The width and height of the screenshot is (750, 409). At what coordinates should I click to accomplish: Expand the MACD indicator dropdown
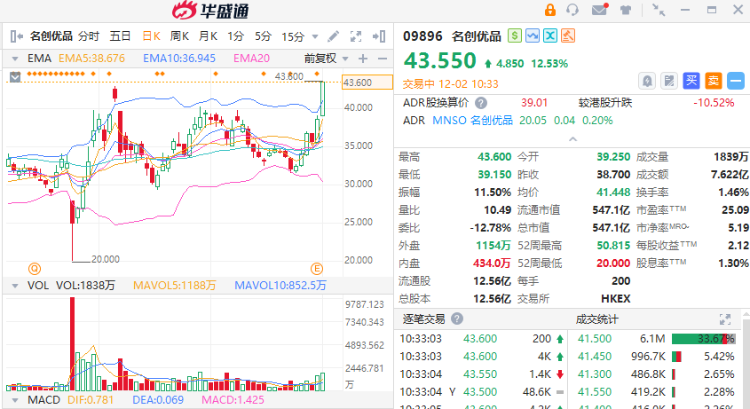pyautogui.click(x=15, y=400)
